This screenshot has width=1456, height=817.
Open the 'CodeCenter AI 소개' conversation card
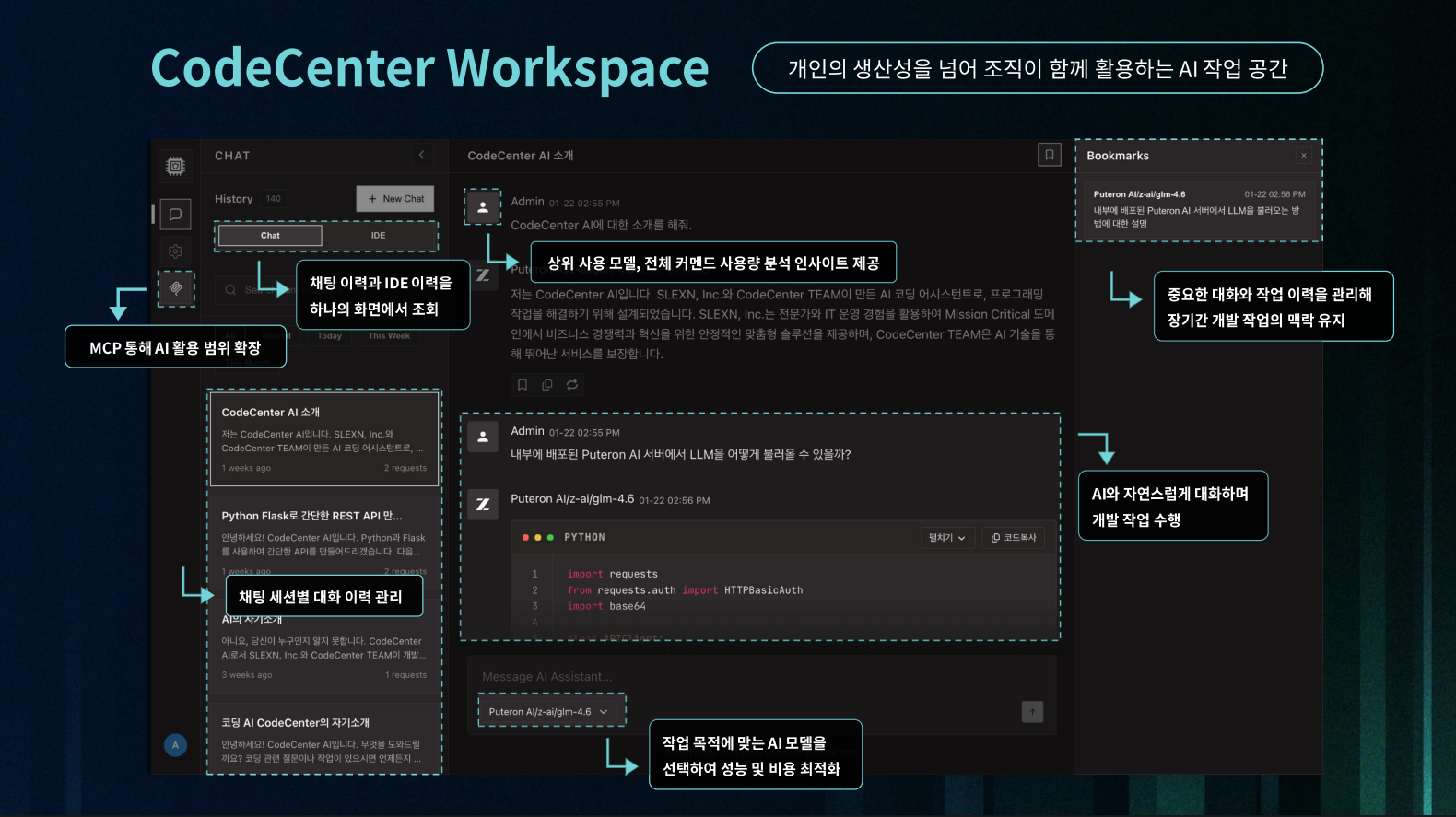coord(324,439)
